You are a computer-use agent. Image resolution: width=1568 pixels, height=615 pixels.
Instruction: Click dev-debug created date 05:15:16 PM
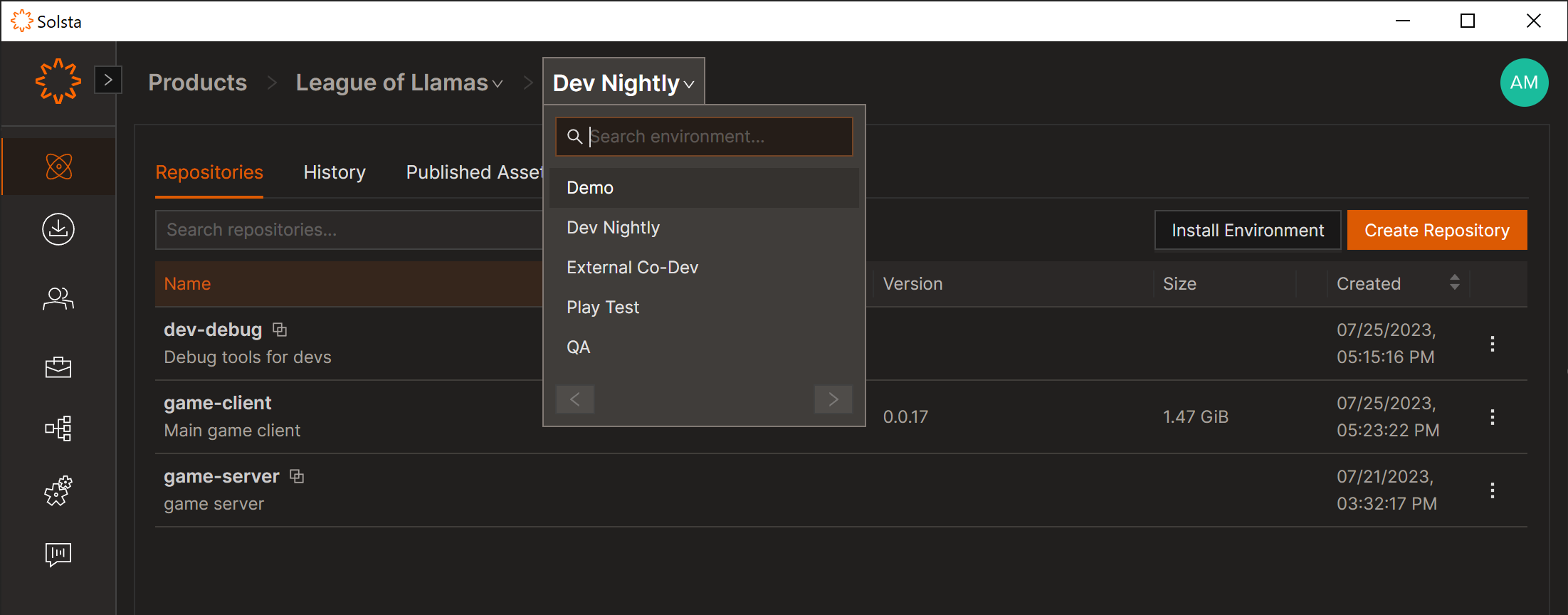(1387, 344)
